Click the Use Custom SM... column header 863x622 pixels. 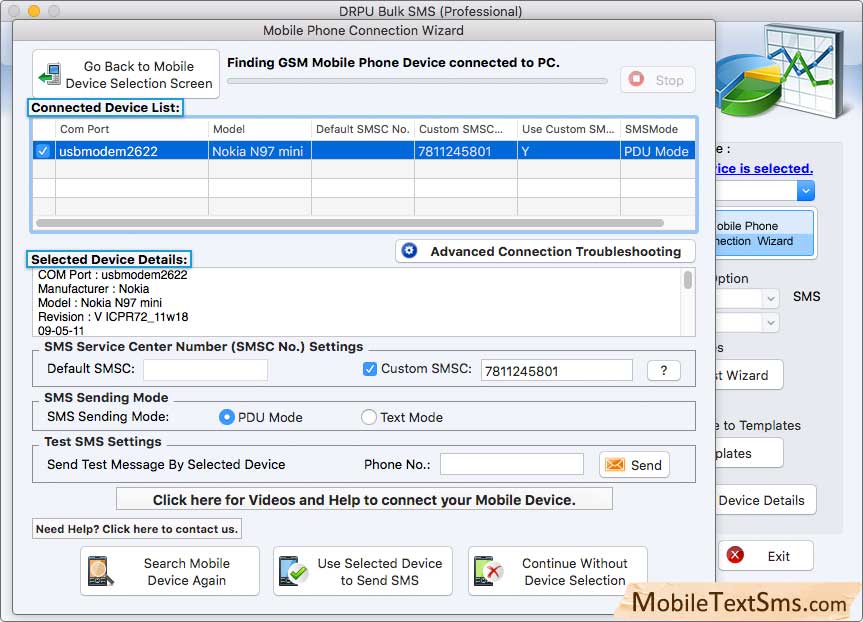(569, 129)
